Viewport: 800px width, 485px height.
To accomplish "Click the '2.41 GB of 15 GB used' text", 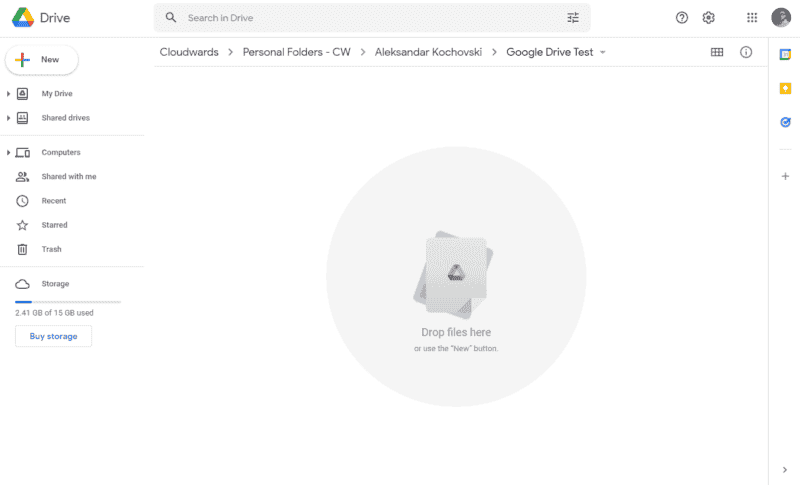I will click(x=54, y=313).
